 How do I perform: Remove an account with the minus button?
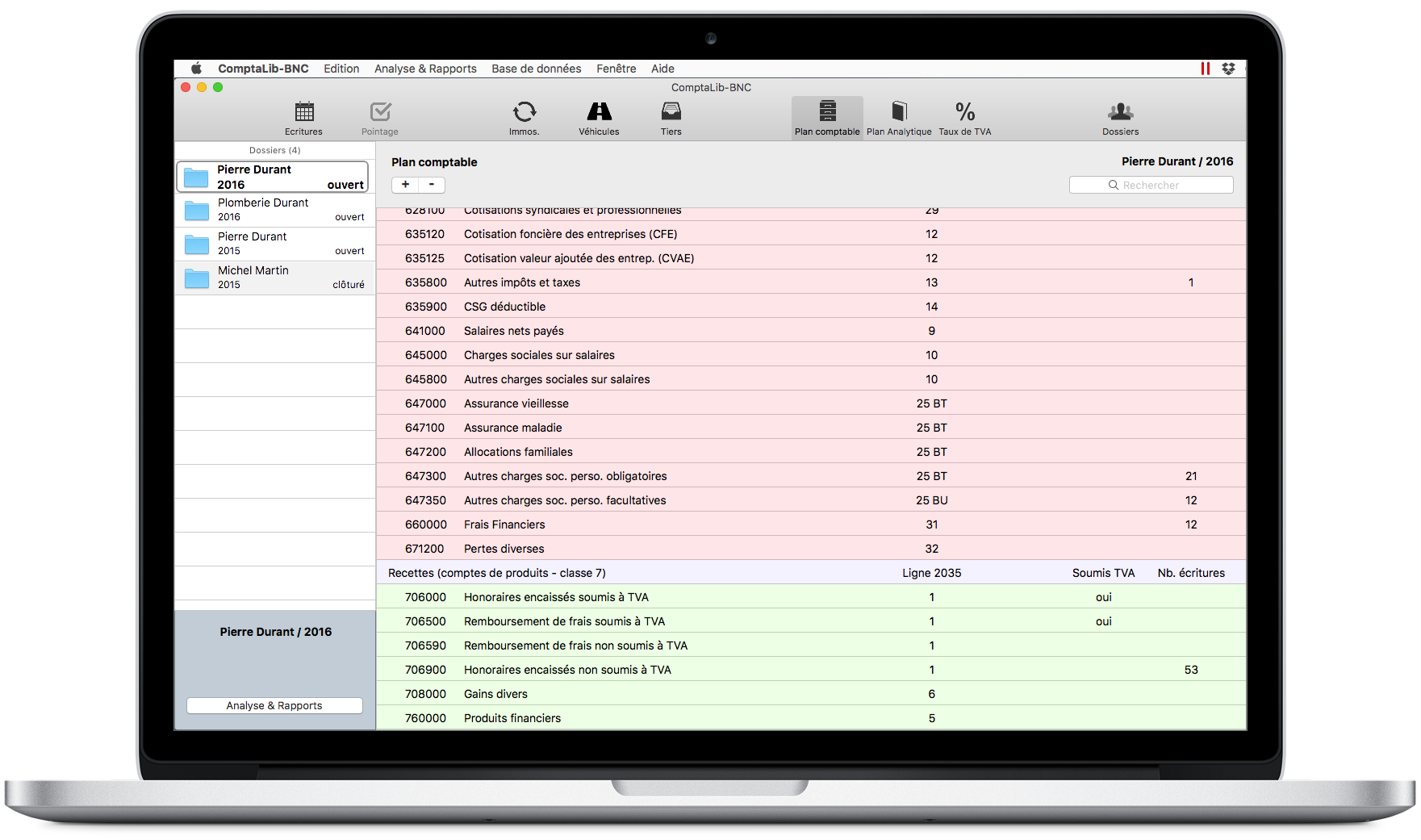(x=432, y=185)
